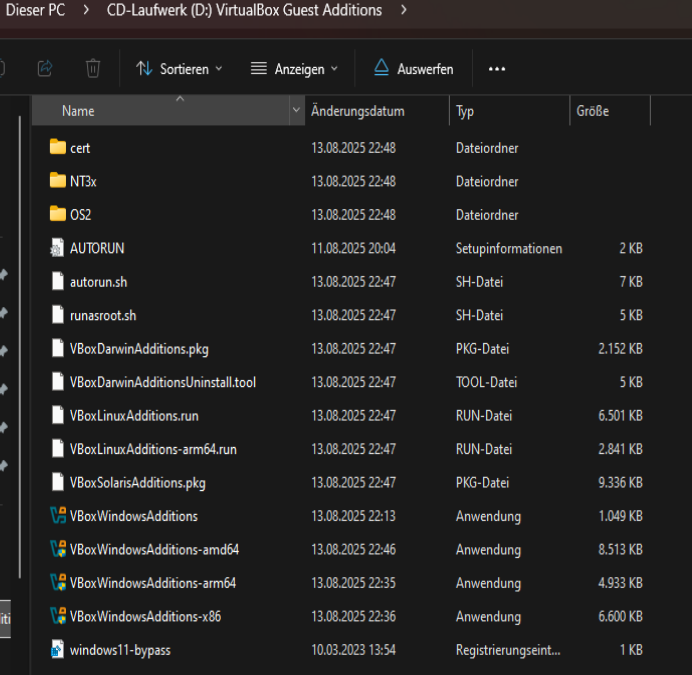
Task: Sort by Größe column header
Action: point(592,111)
